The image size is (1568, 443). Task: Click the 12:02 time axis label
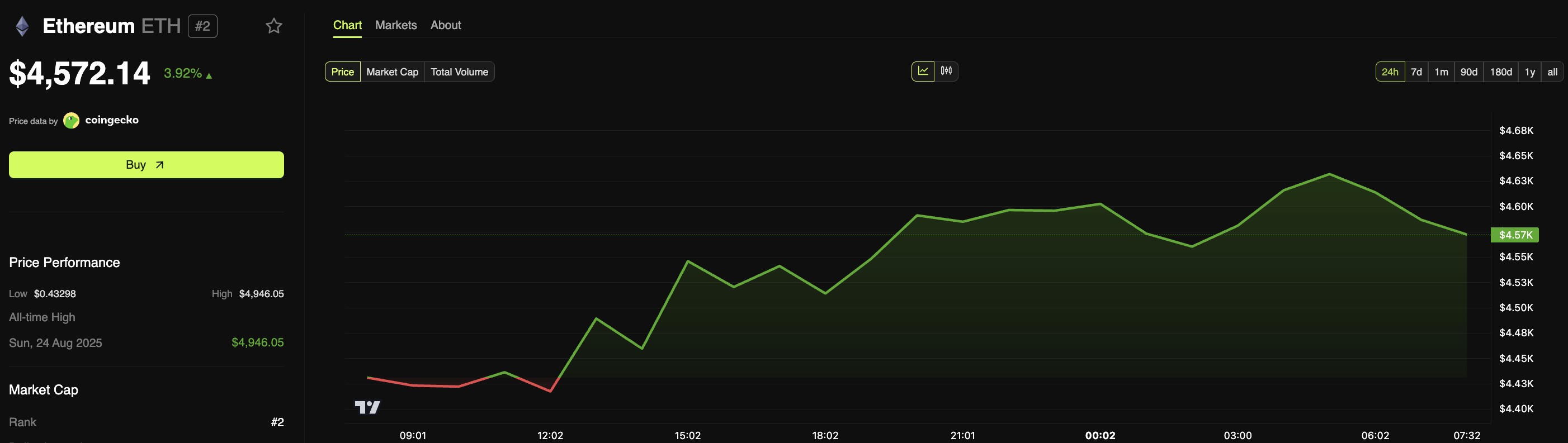click(550, 436)
